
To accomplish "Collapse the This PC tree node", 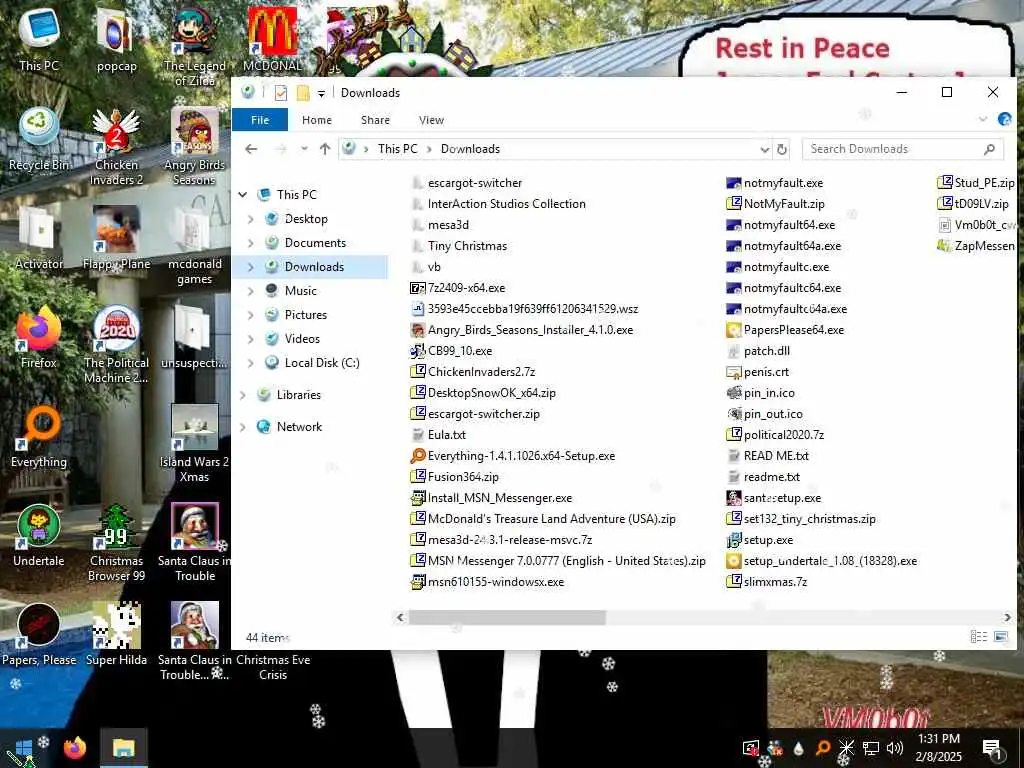I will (x=243, y=195).
